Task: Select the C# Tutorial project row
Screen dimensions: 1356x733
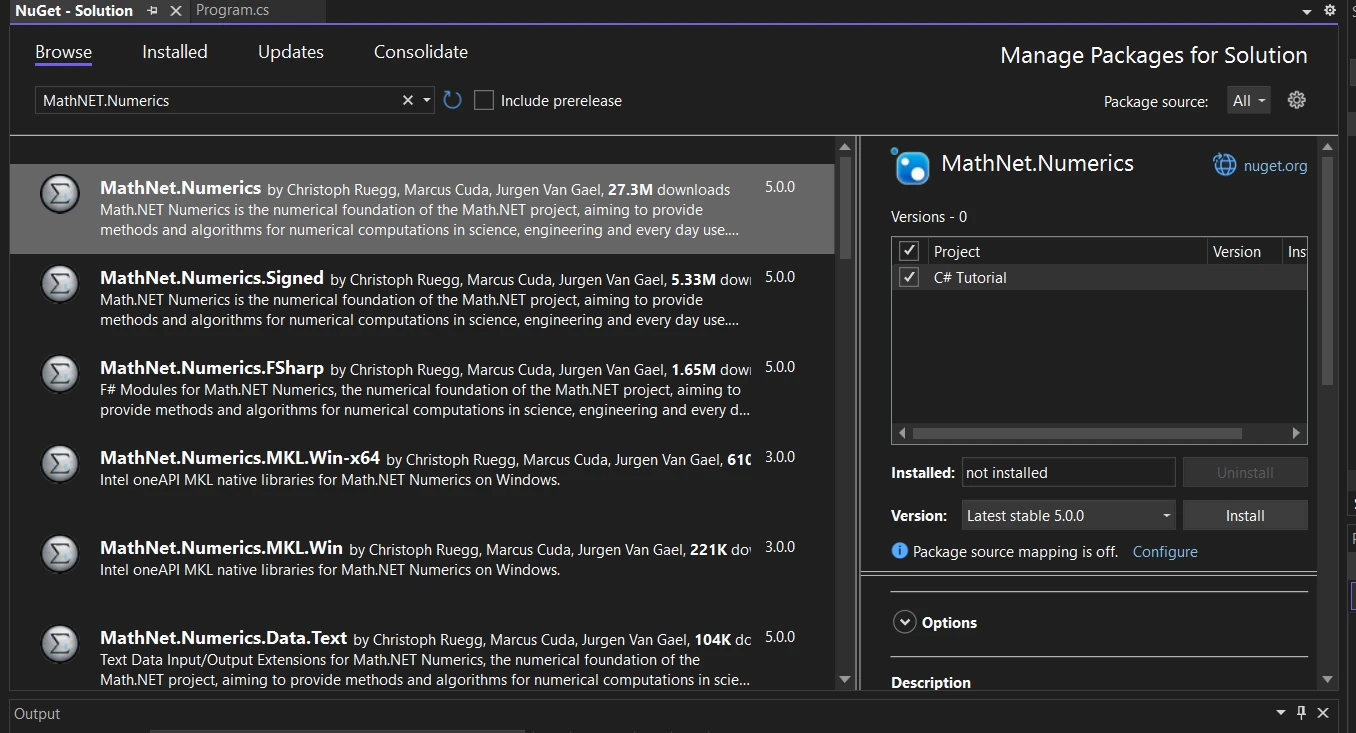Action: [1099, 277]
